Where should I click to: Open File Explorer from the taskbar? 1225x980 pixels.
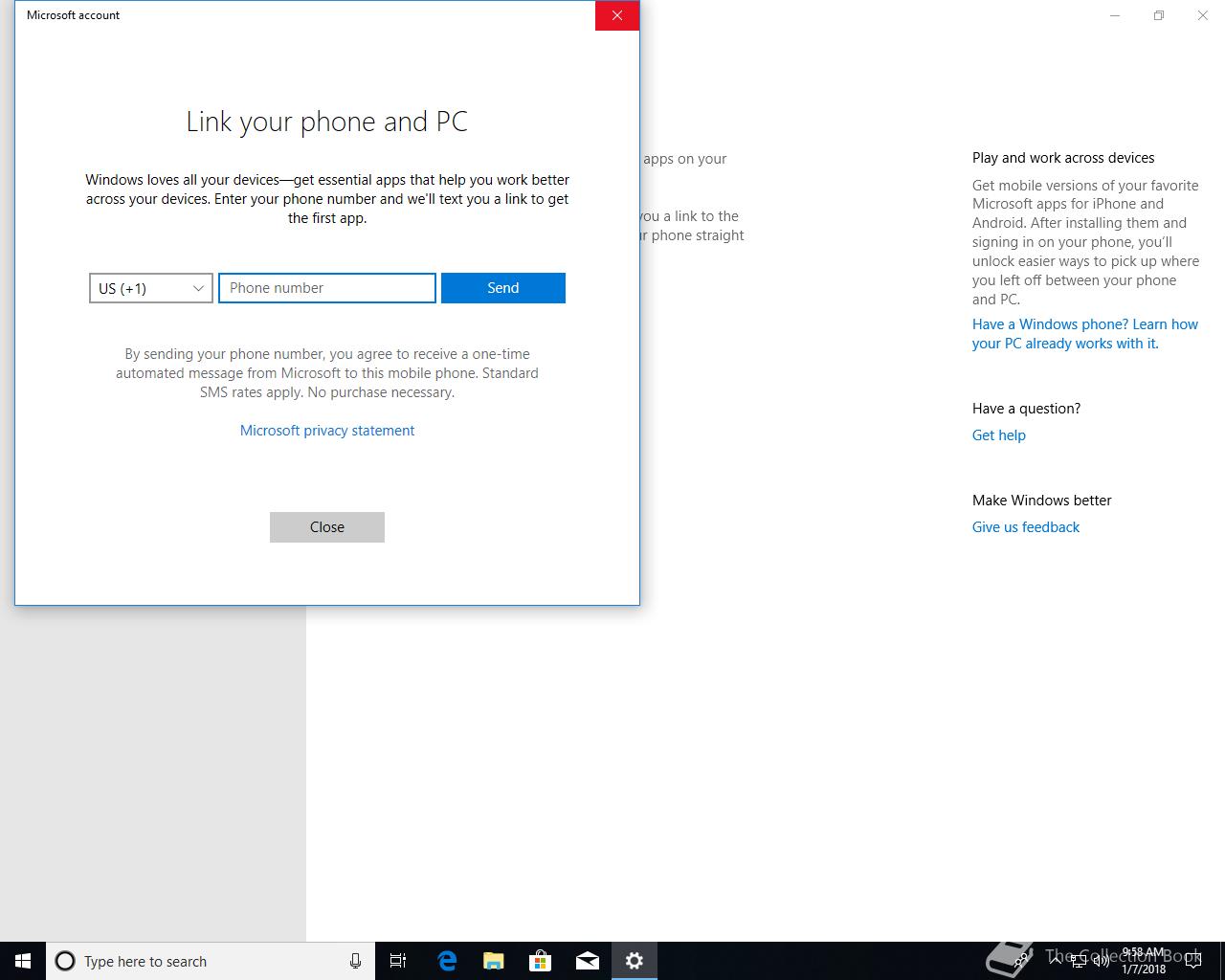pyautogui.click(x=494, y=961)
